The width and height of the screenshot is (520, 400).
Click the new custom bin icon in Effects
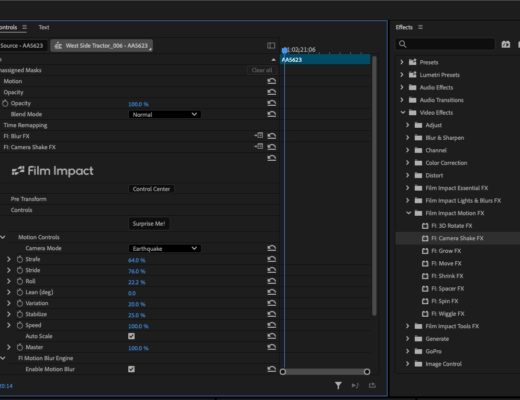(506, 44)
